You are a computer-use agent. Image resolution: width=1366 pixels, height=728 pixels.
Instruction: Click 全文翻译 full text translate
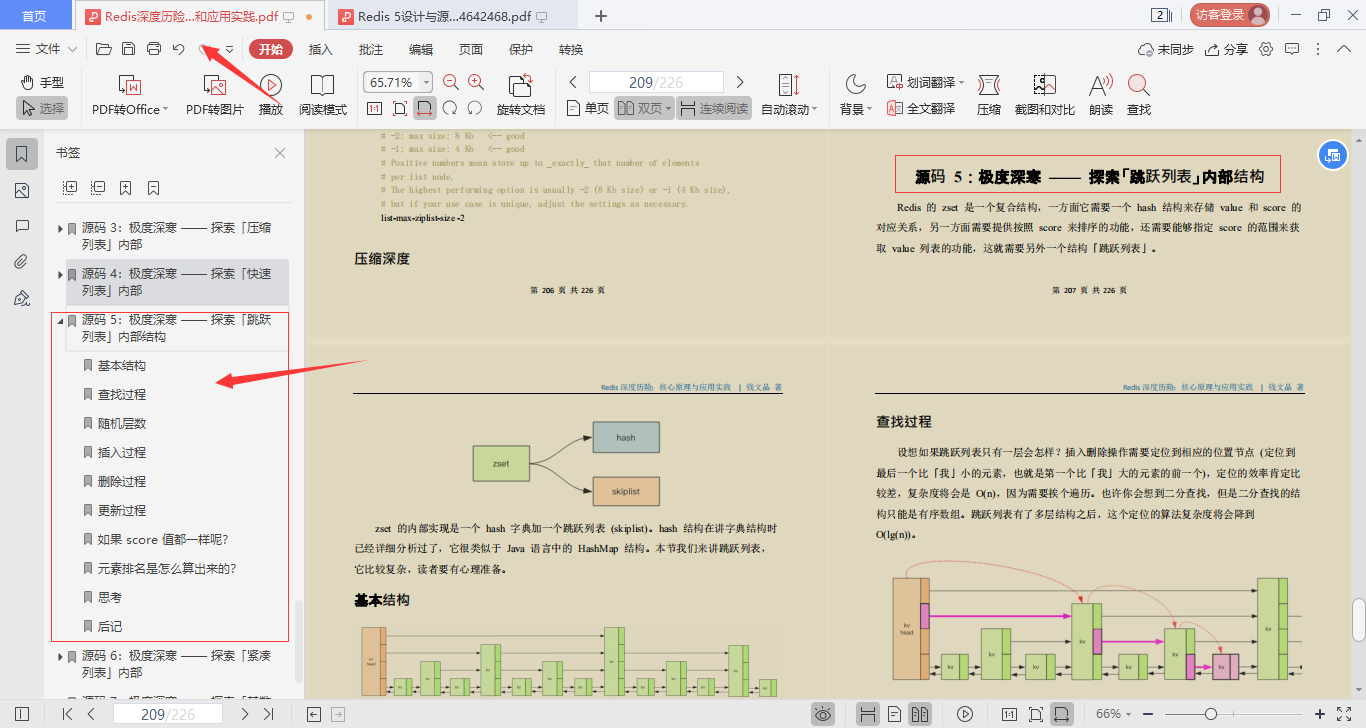tap(921, 108)
